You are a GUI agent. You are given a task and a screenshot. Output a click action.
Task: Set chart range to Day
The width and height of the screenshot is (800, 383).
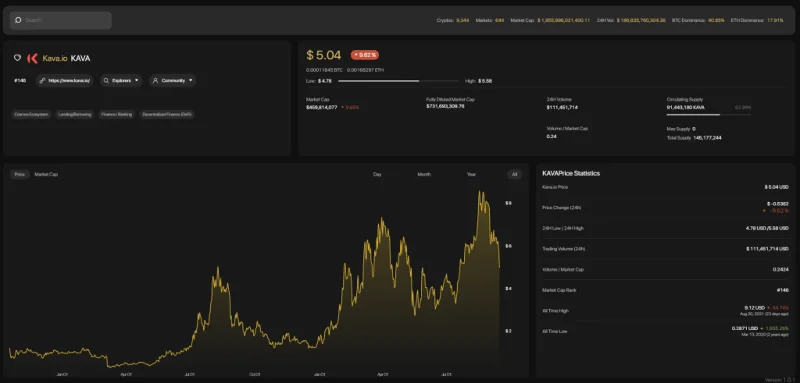coord(378,174)
